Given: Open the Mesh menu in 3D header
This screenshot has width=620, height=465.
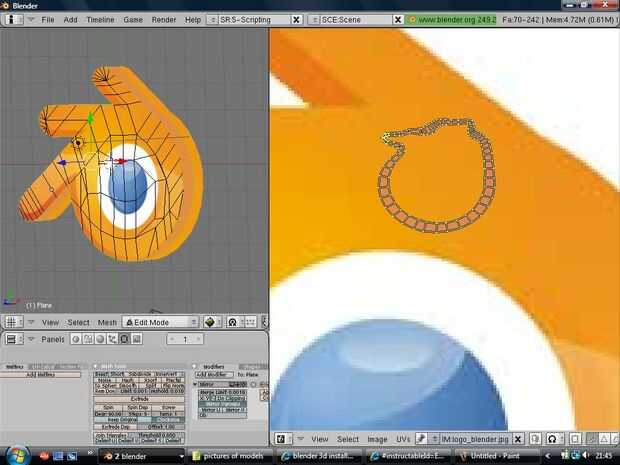Looking at the screenshot, I should (x=107, y=323).
